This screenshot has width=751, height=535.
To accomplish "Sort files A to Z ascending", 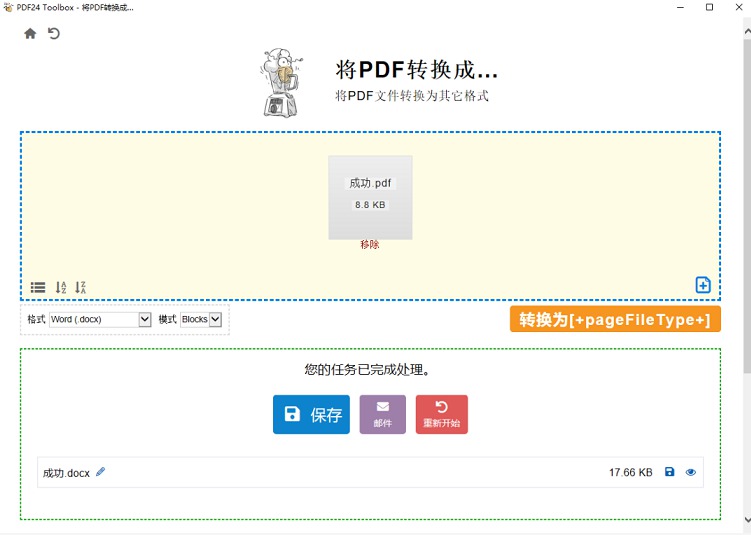I will coord(61,287).
